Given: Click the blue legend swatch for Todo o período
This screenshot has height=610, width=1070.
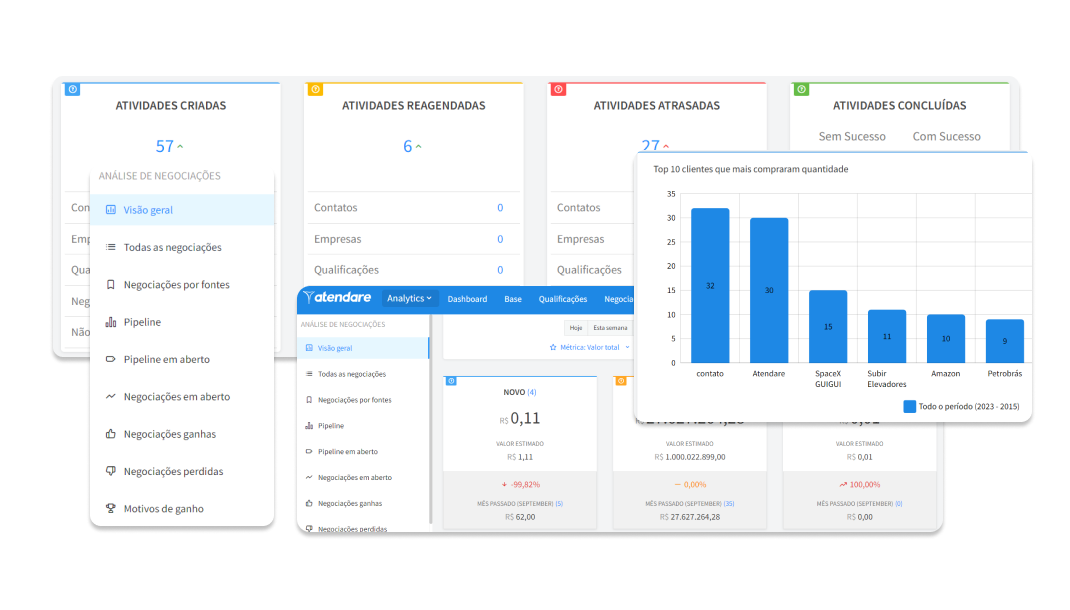Looking at the screenshot, I should click(909, 407).
